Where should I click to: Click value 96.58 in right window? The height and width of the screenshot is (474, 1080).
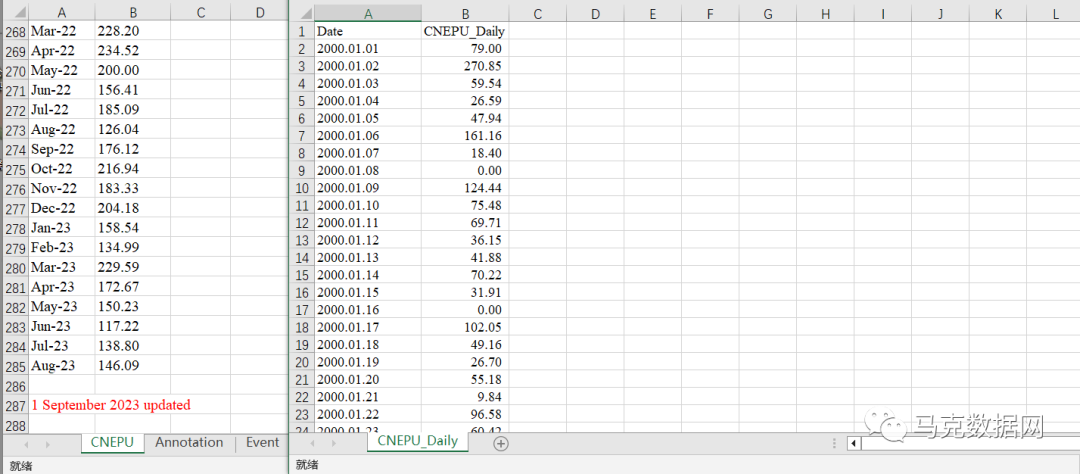click(466, 414)
